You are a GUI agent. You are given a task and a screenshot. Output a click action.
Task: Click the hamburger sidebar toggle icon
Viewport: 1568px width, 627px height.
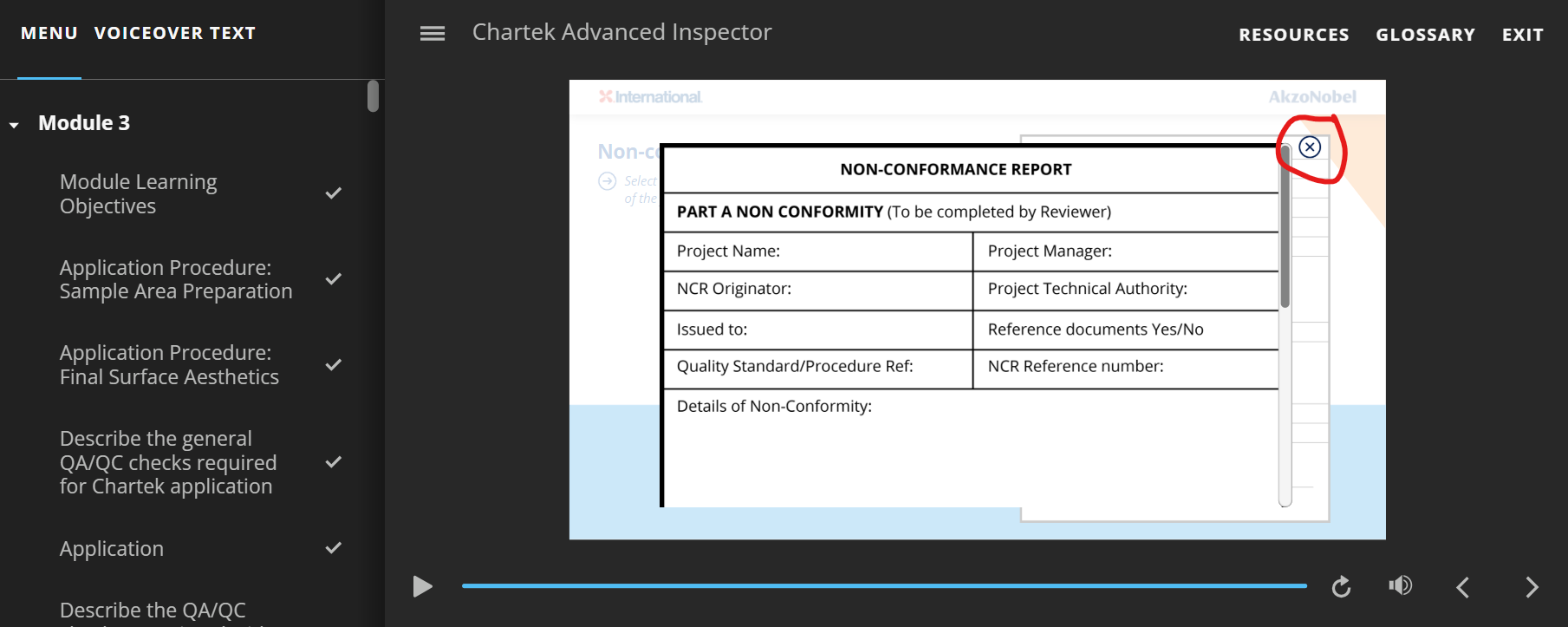pos(432,33)
